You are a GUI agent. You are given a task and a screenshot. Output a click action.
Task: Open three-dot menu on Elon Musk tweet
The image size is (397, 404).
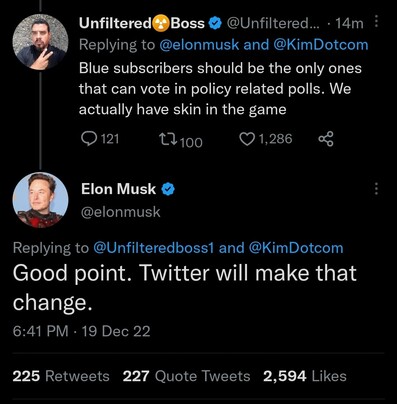(x=376, y=189)
